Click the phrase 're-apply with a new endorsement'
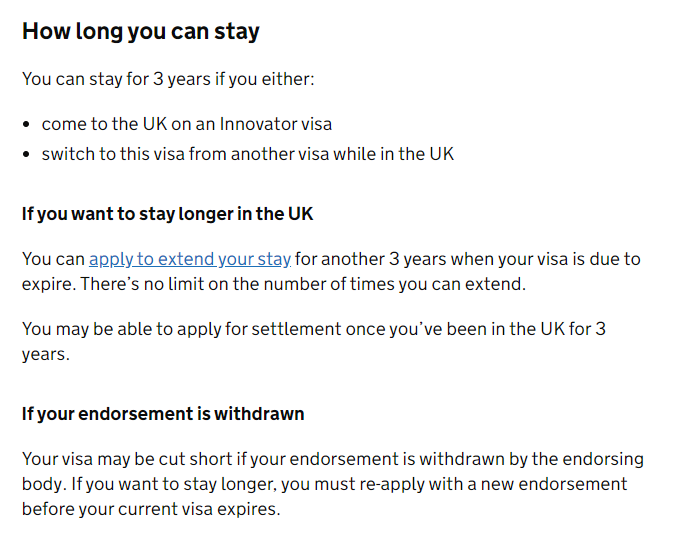This screenshot has width=676, height=537. (493, 484)
